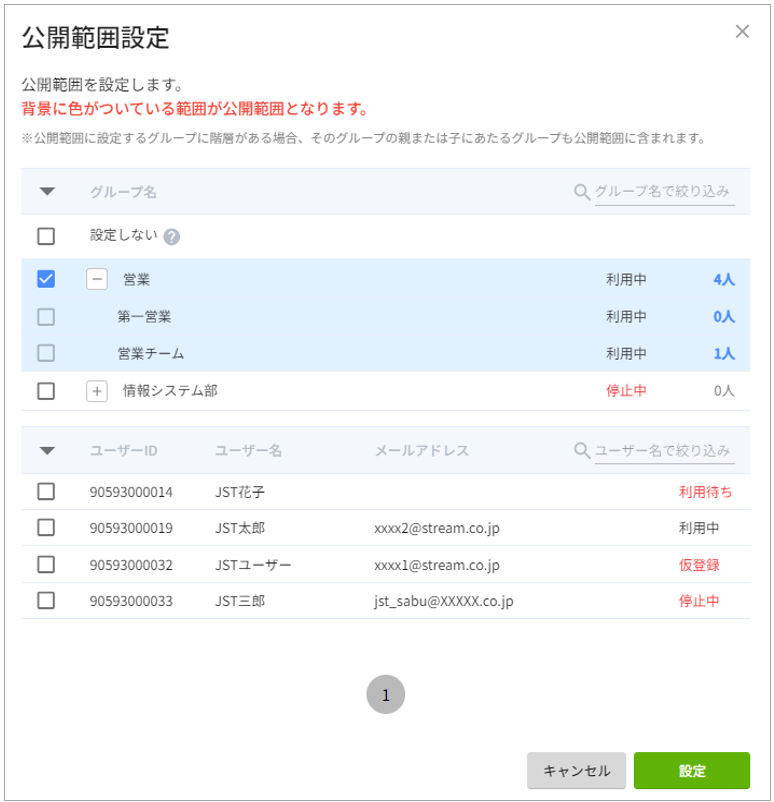Go to page 1 in pagination

(386, 695)
